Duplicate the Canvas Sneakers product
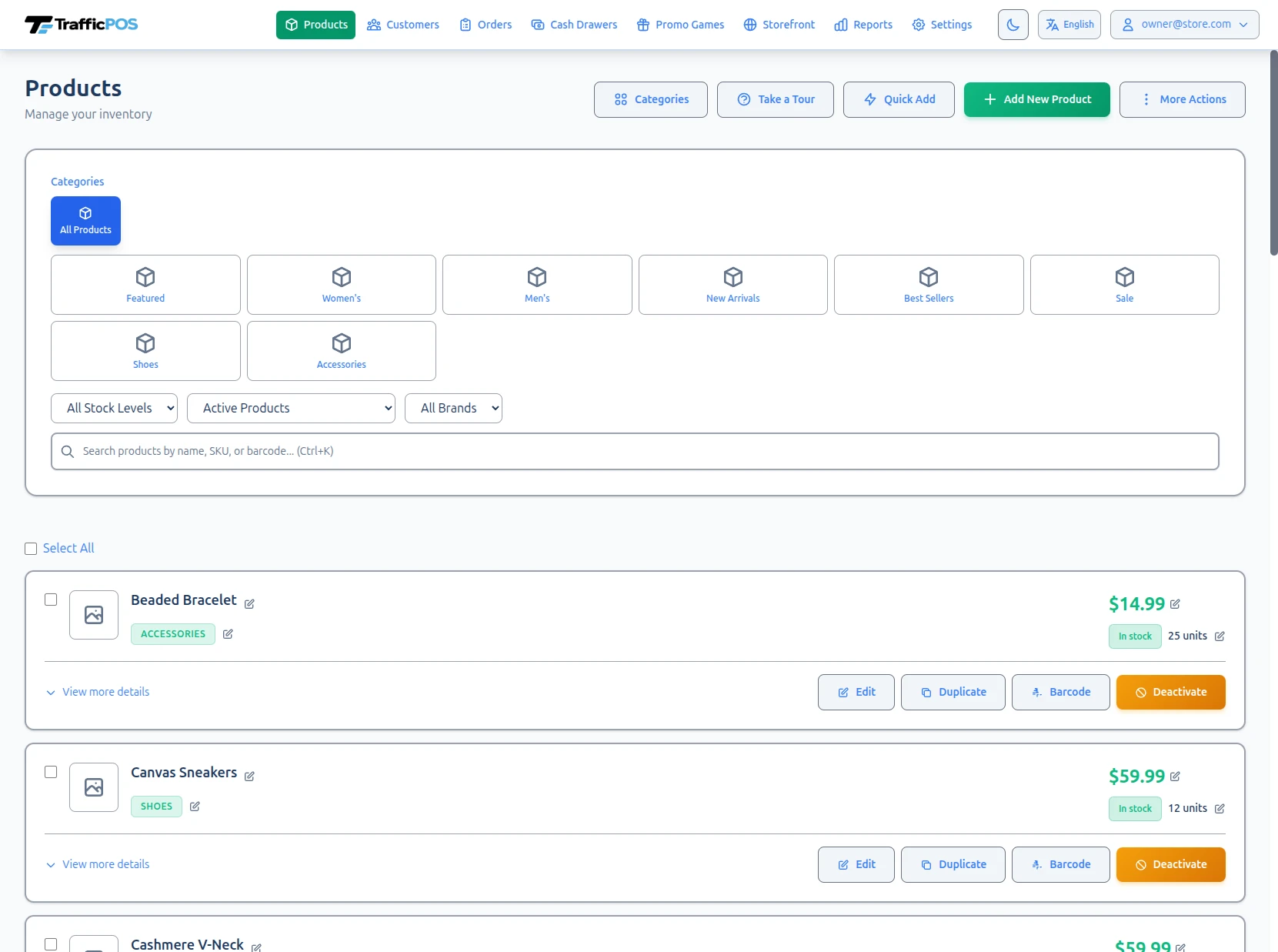Image resolution: width=1278 pixels, height=952 pixels. [x=953, y=864]
